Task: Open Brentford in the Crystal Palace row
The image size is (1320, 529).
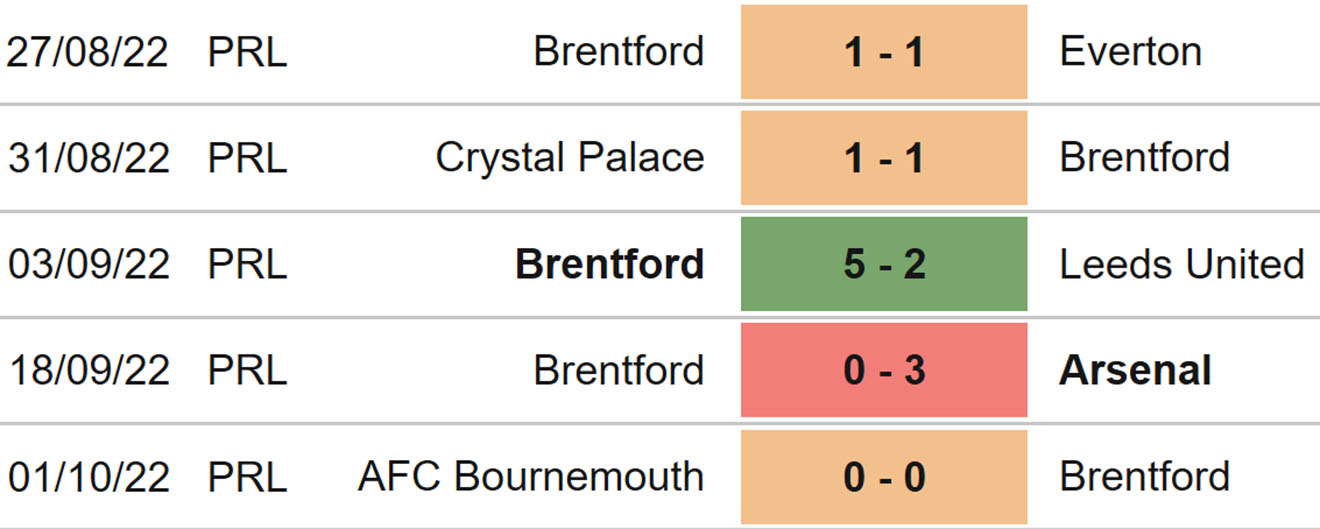Action: tap(1145, 158)
